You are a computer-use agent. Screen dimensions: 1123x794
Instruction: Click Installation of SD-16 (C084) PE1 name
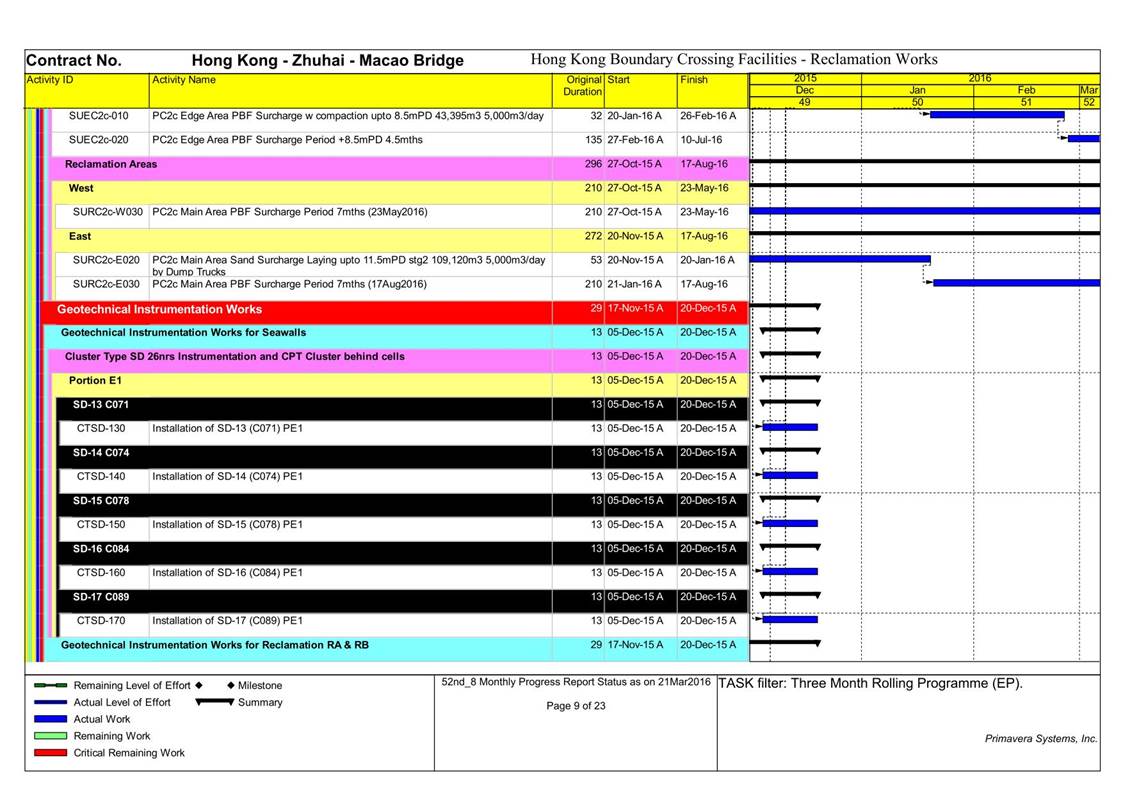pos(228,573)
